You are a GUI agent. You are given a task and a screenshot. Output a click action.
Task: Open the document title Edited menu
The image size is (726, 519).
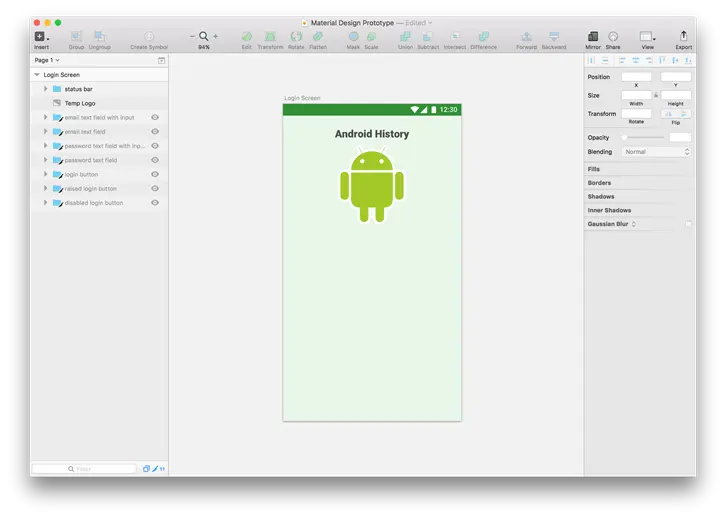419,23
